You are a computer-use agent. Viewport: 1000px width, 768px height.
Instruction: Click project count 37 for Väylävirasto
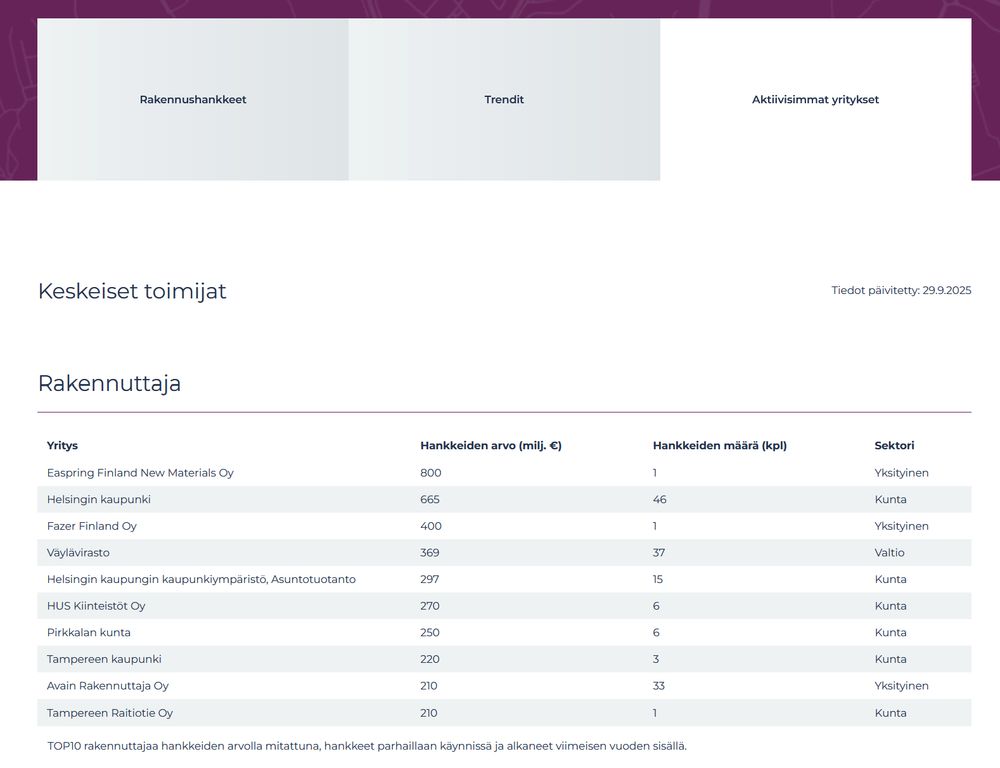(x=658, y=552)
